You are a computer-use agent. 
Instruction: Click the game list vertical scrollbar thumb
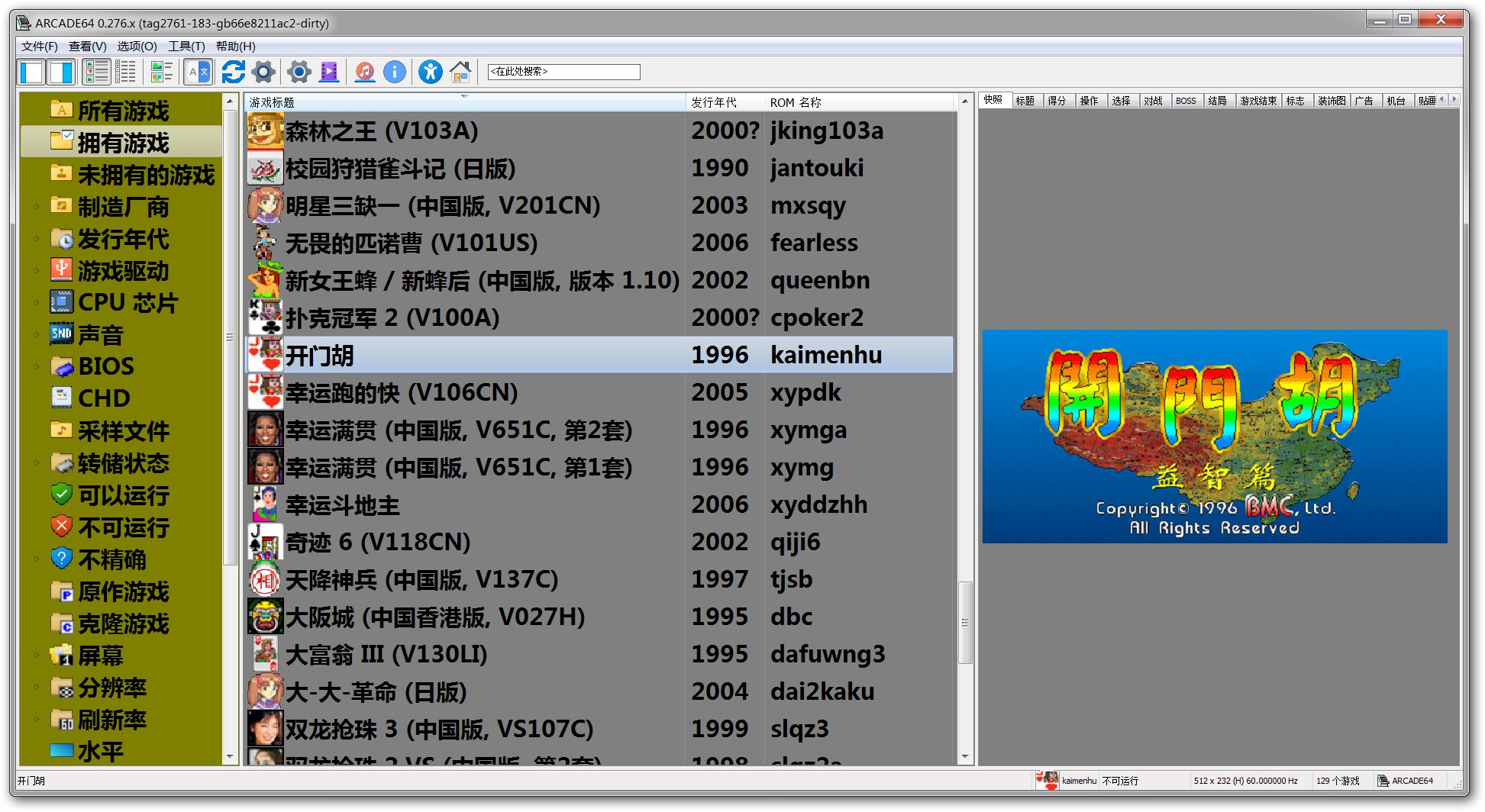point(964,623)
